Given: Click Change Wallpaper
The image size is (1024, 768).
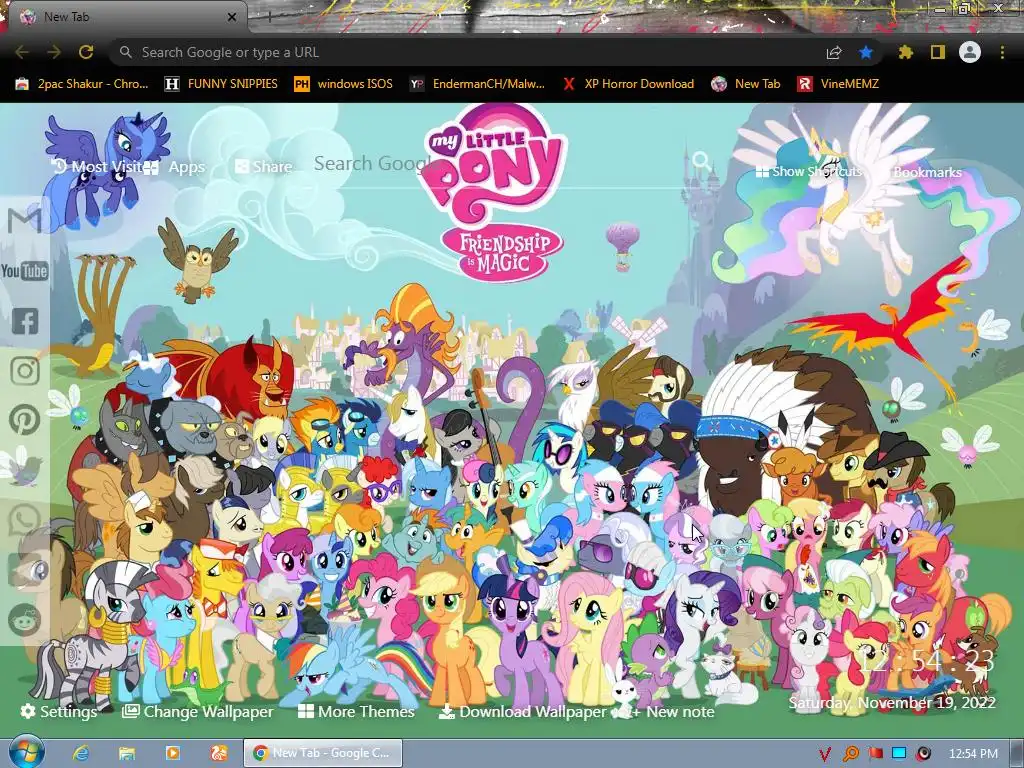Looking at the screenshot, I should pyautogui.click(x=198, y=711).
